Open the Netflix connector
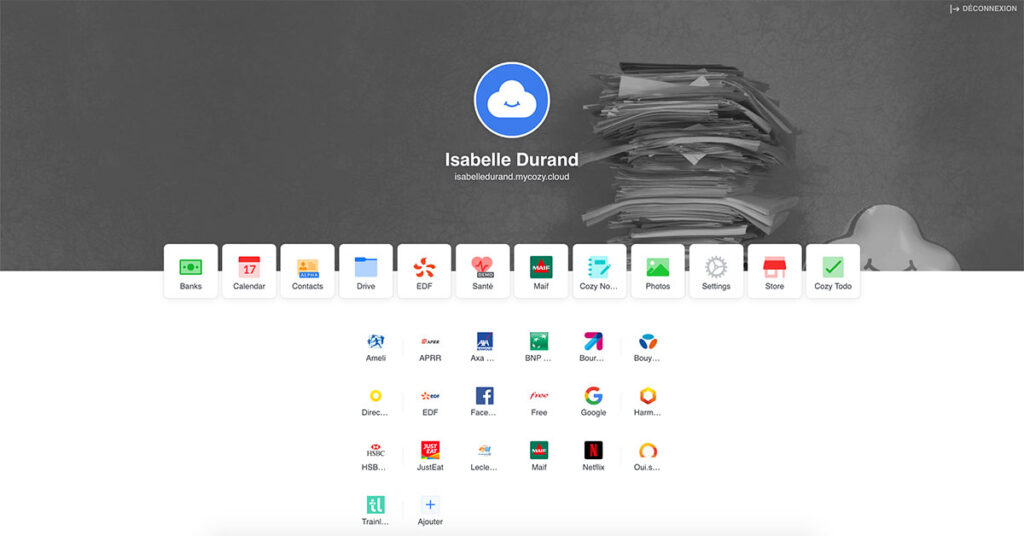1024x536 pixels. point(594,455)
